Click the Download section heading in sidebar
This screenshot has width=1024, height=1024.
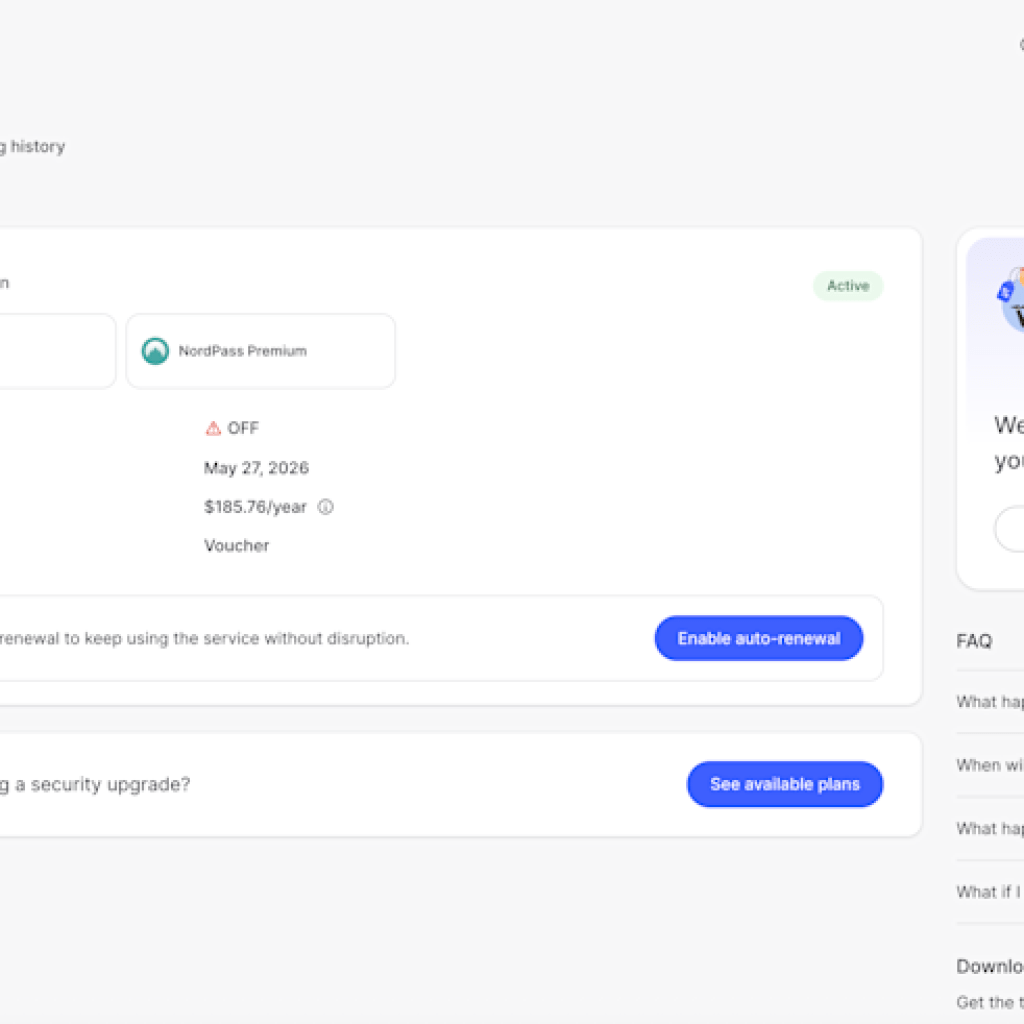(989, 966)
